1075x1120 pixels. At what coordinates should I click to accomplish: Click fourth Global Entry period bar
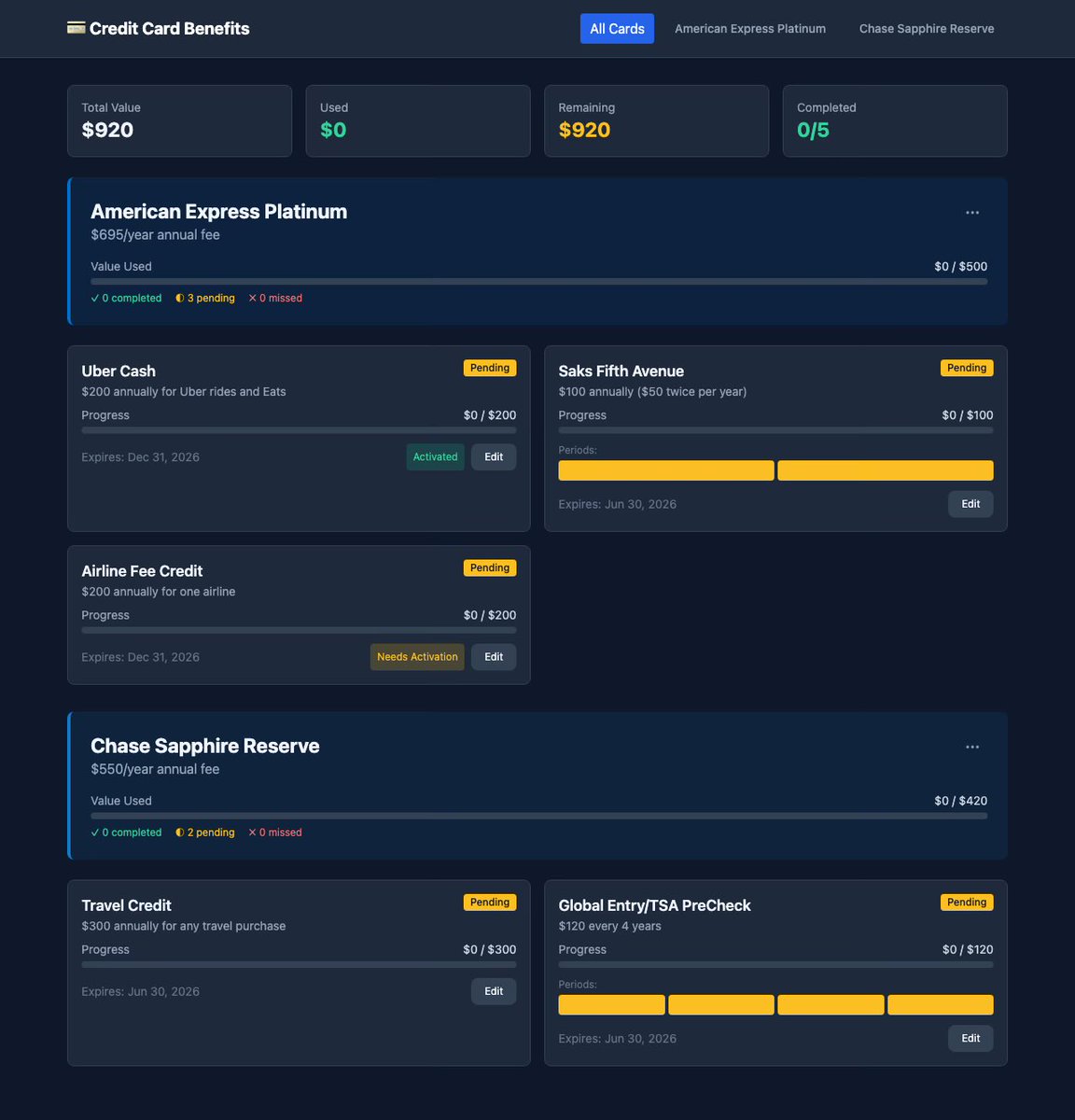(x=941, y=1005)
